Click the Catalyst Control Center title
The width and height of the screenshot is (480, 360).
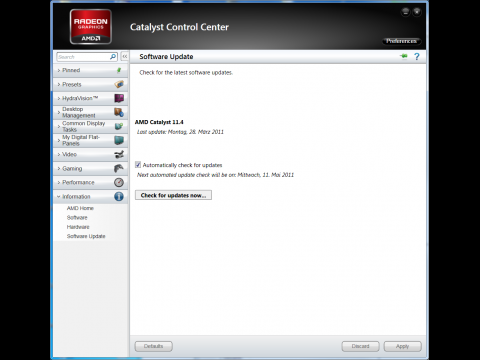pos(179,27)
